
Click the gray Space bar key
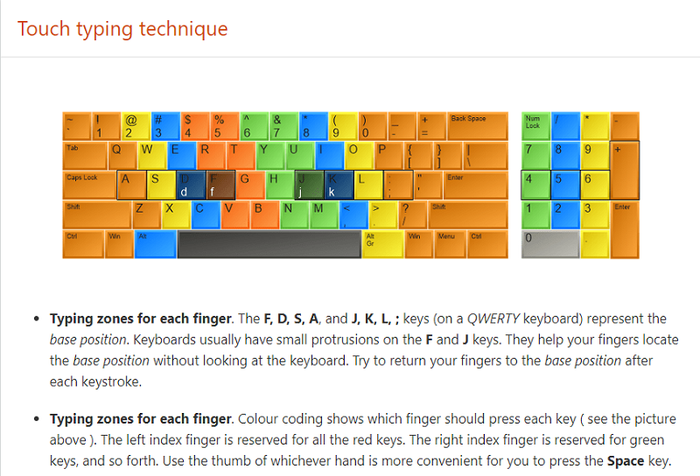(269, 244)
